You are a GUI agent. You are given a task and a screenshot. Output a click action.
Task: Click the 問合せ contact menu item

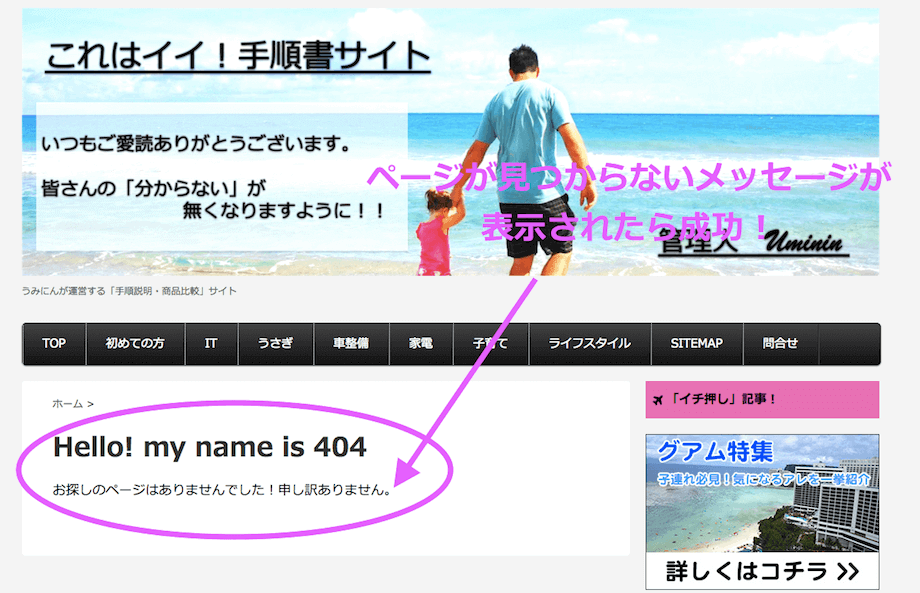pyautogui.click(x=780, y=344)
